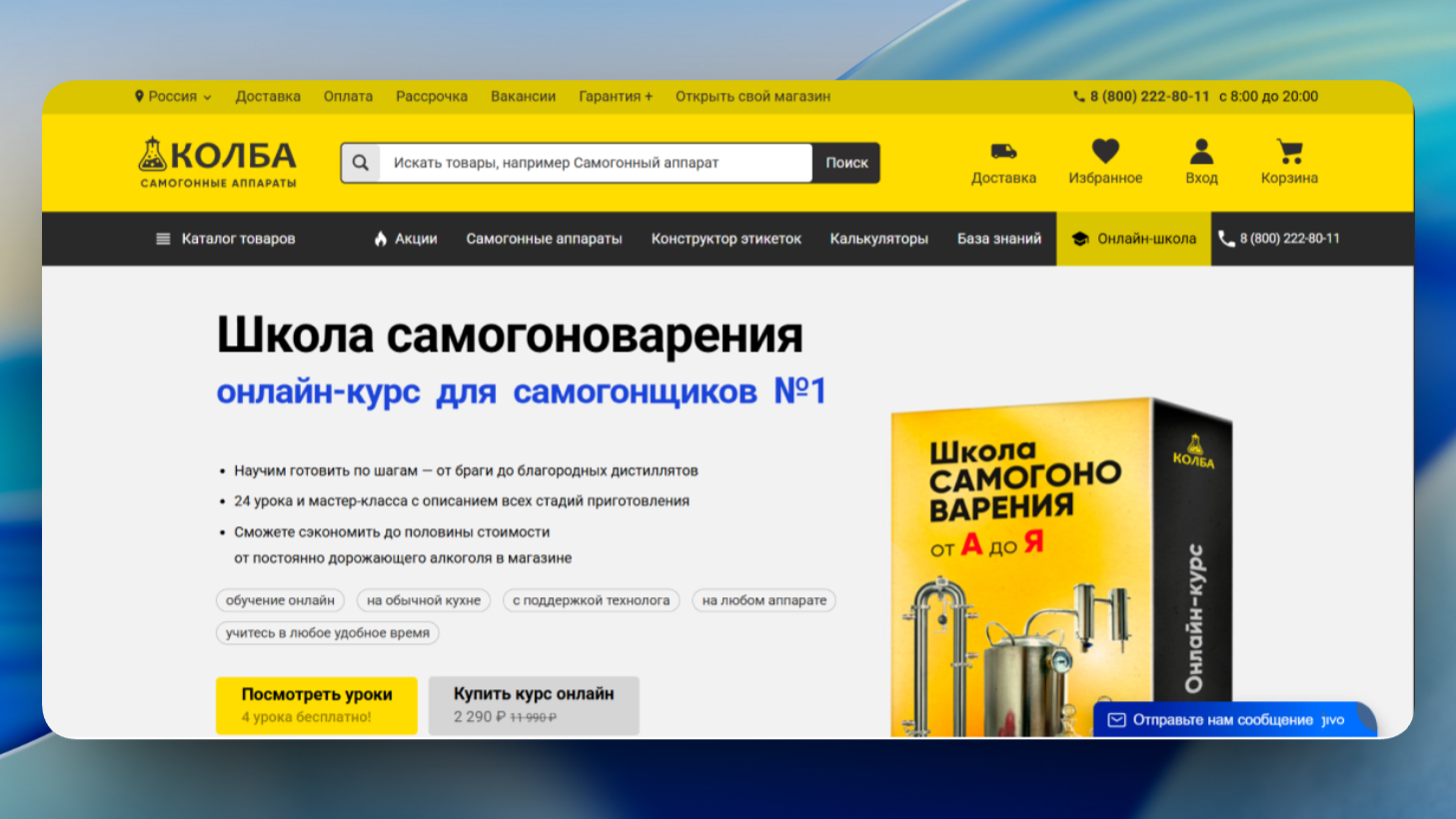Click the text about 24 урока и мастер-класса
This screenshot has height=819, width=1456.
tap(462, 501)
